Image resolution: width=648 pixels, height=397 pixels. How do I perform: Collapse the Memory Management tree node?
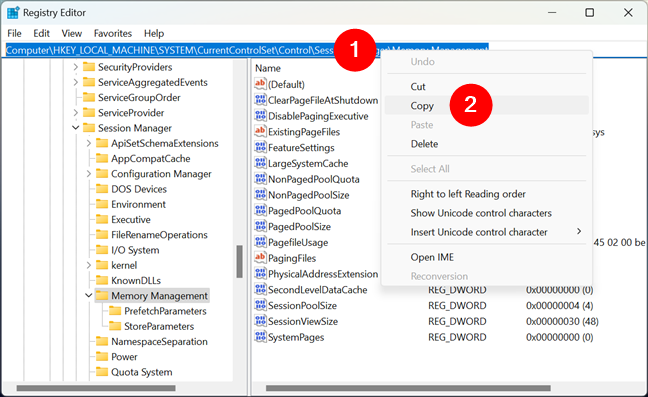(88, 296)
